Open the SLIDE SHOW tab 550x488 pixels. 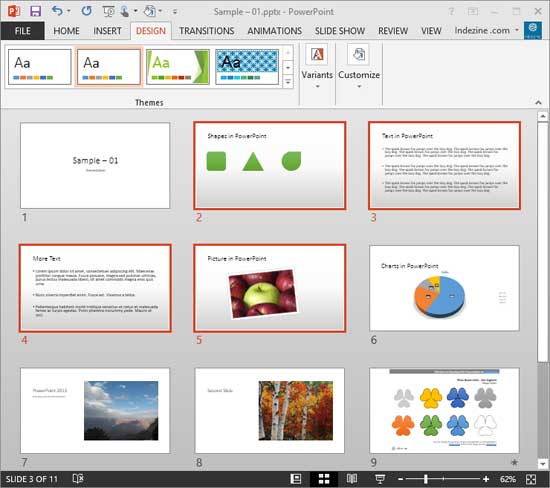pyautogui.click(x=340, y=31)
